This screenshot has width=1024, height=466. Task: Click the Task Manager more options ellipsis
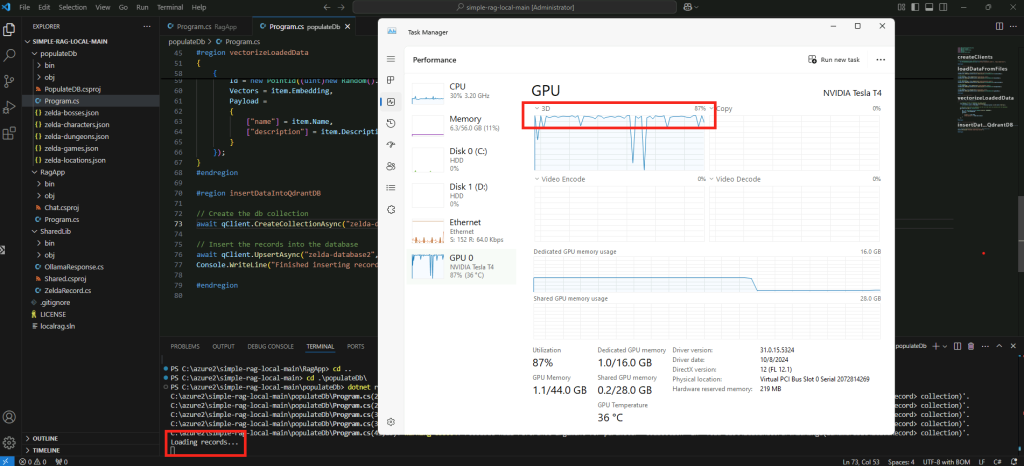coord(880,59)
